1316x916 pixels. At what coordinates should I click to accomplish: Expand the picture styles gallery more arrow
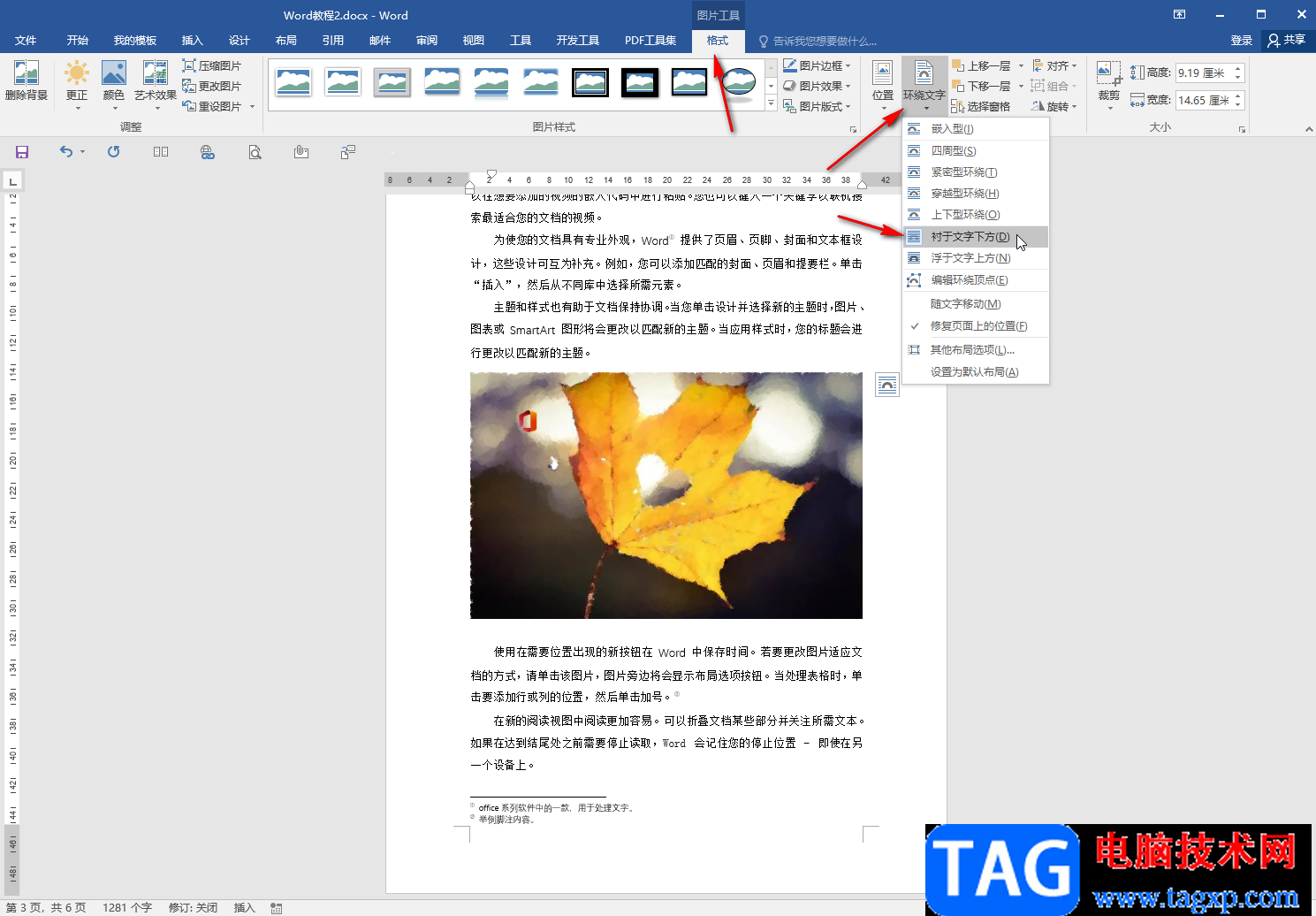click(x=771, y=104)
